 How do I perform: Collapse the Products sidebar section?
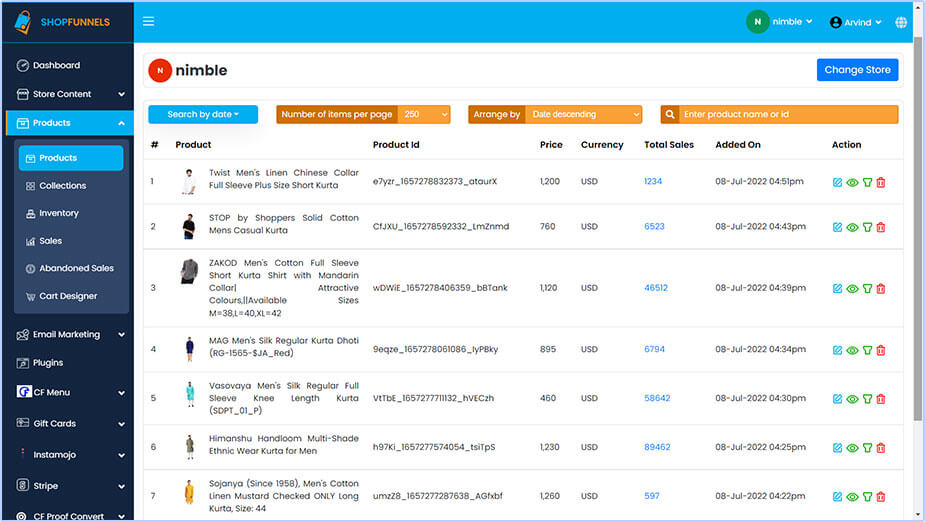(x=70, y=123)
